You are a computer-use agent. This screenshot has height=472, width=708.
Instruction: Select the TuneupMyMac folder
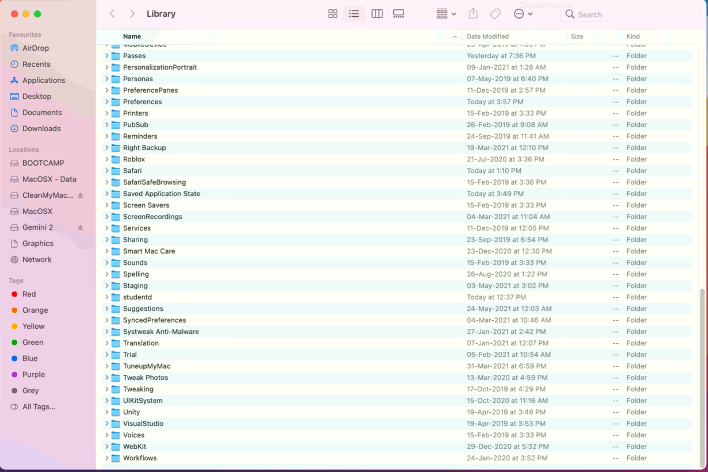point(397,366)
